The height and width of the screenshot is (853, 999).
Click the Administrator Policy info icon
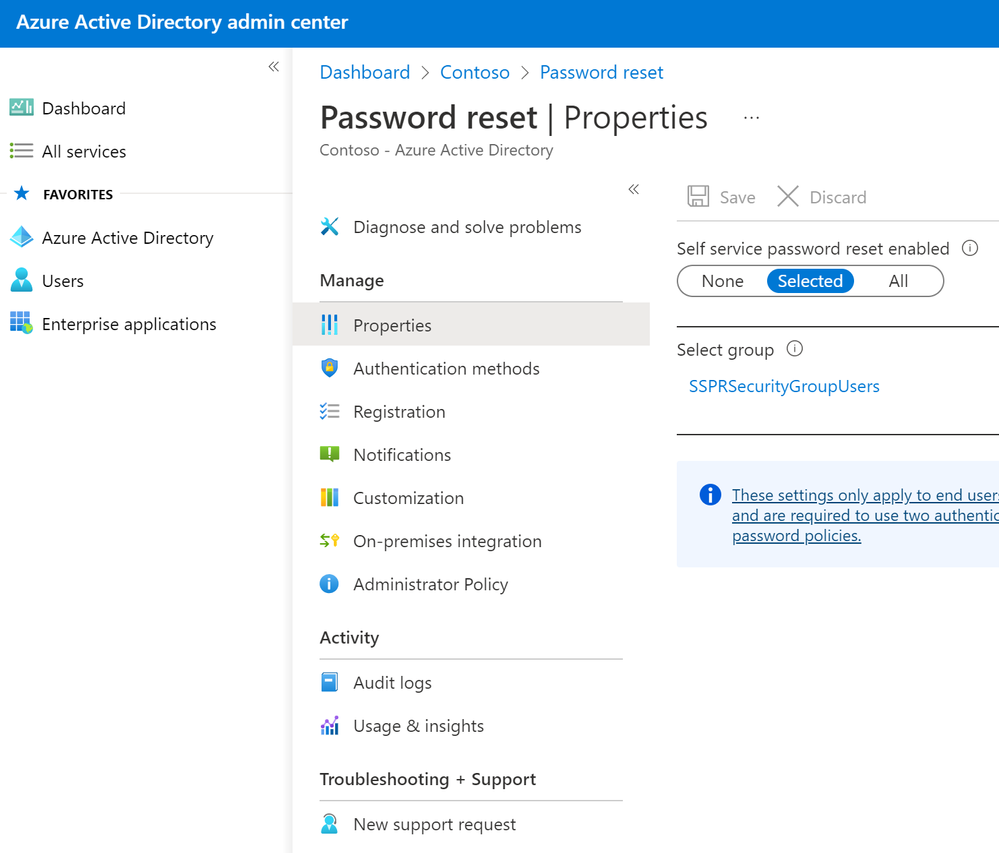pyautogui.click(x=329, y=584)
